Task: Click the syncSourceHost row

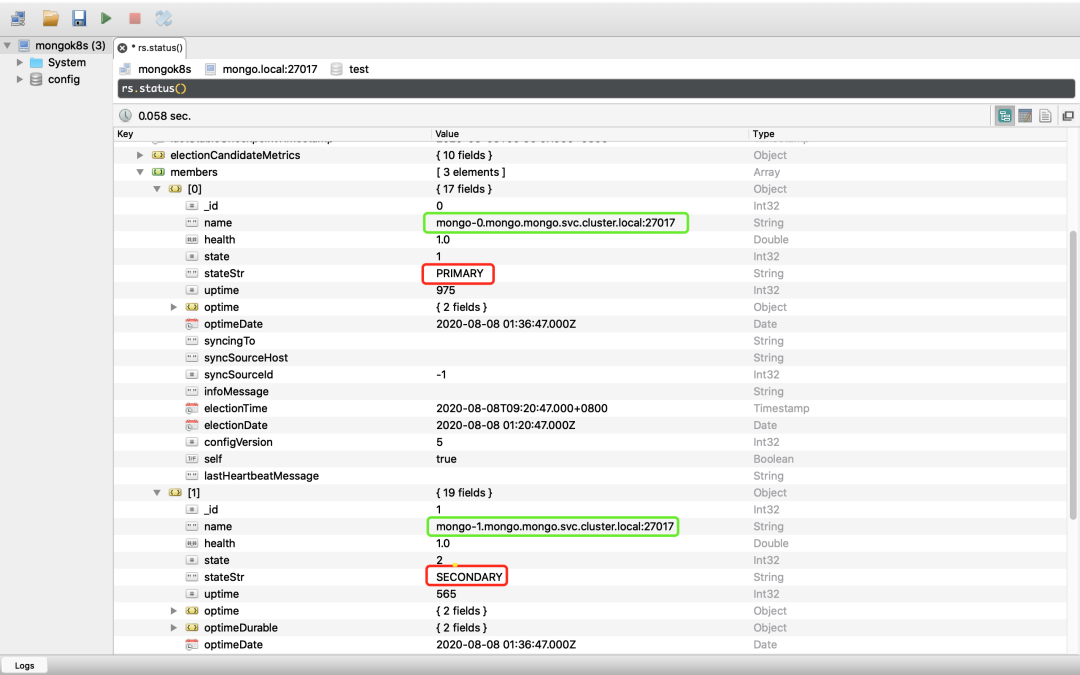Action: pyautogui.click(x=590, y=357)
